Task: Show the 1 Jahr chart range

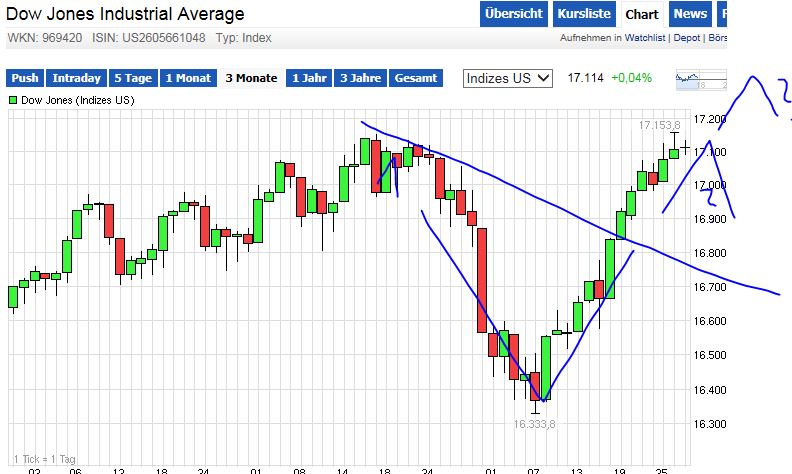Action: 310,78
